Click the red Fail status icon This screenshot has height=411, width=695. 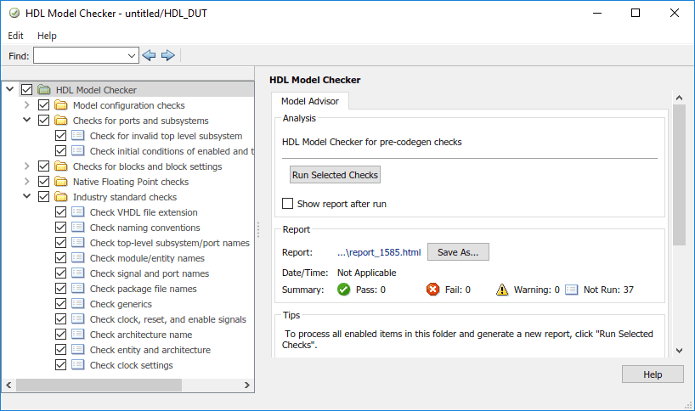433,290
